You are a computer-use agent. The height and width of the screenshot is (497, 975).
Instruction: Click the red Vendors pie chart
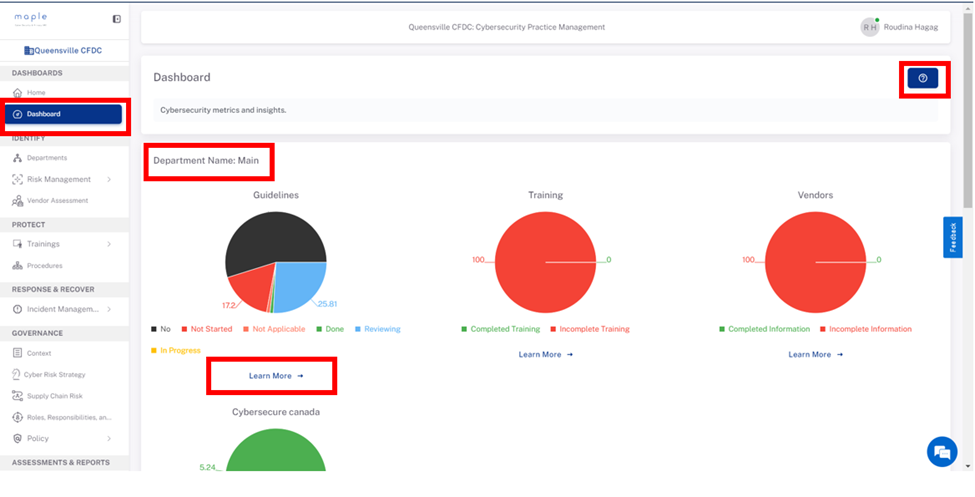(x=816, y=262)
